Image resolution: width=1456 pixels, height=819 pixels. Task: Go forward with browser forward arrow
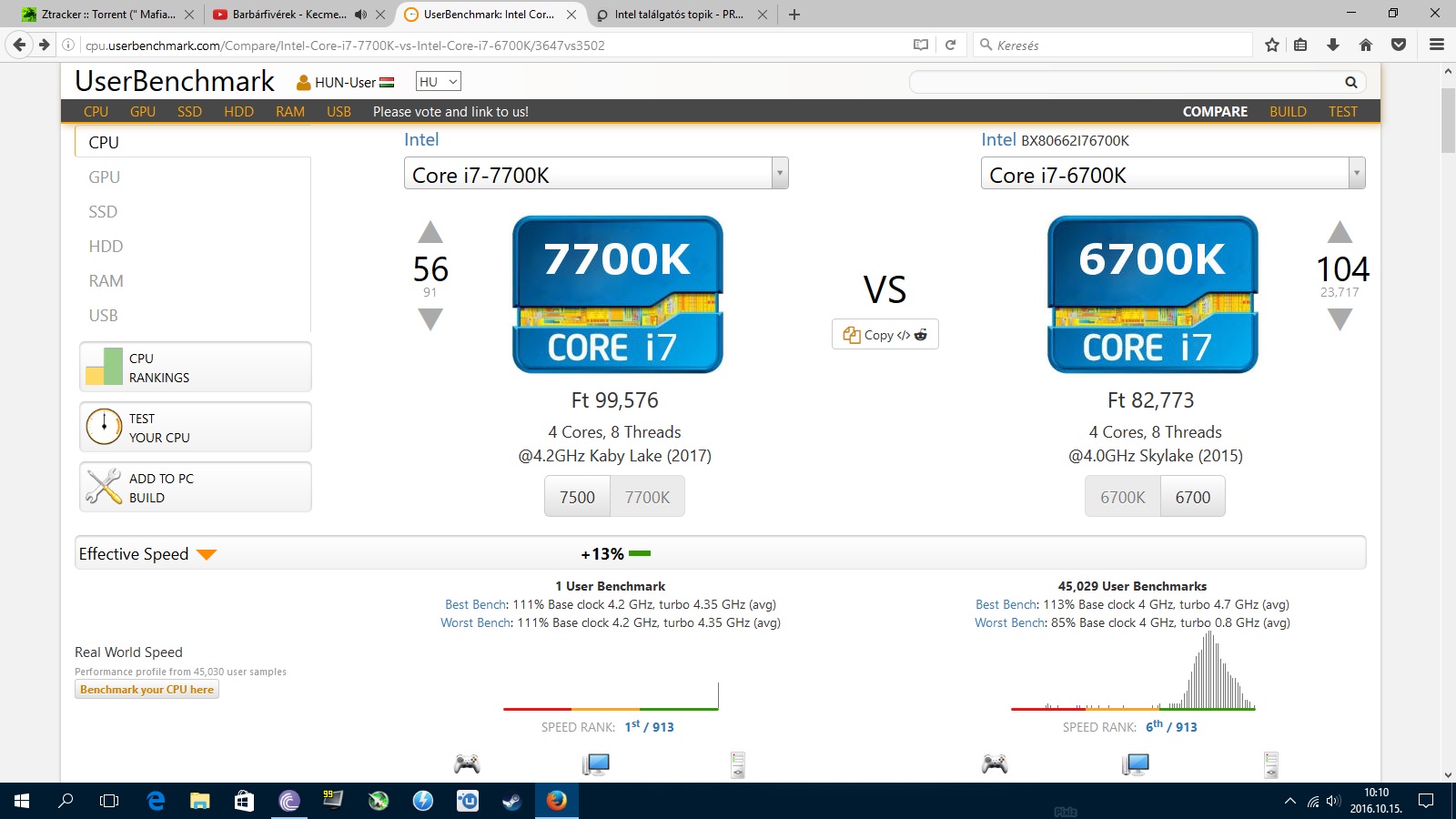point(44,45)
